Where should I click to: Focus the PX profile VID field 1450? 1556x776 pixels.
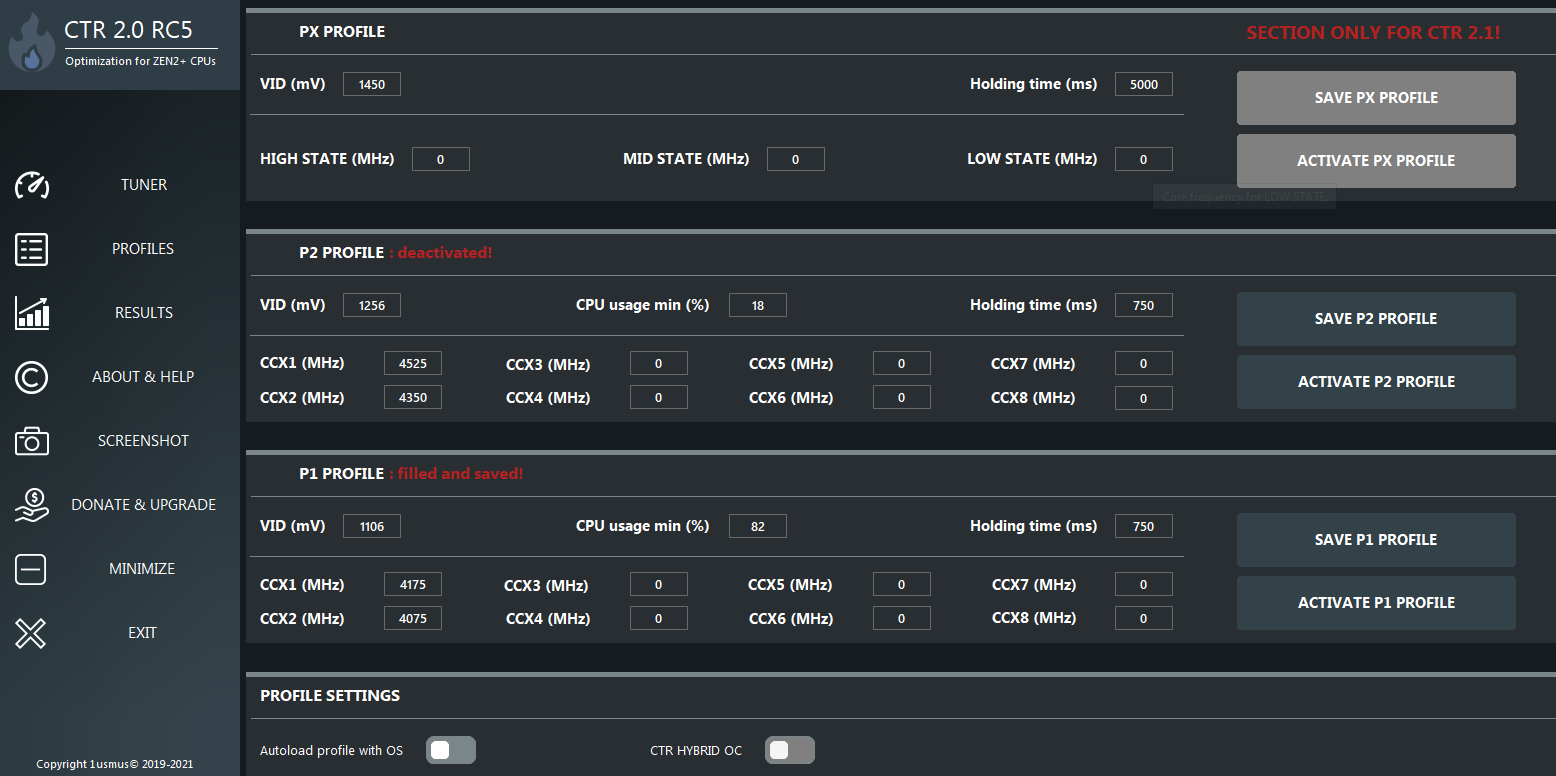coord(372,85)
